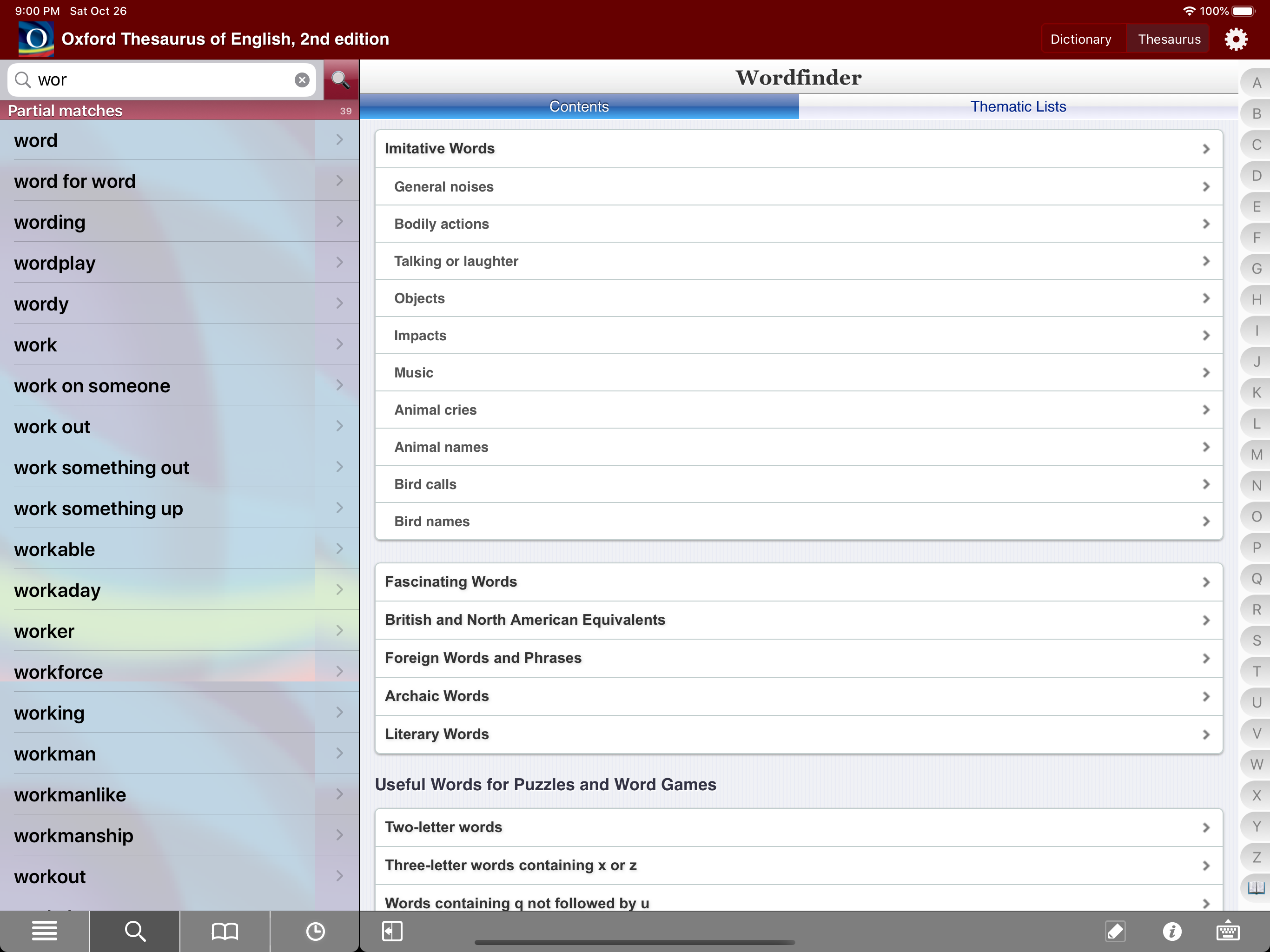Select 'workable' entry
The width and height of the screenshot is (1270, 952).
coord(179,549)
